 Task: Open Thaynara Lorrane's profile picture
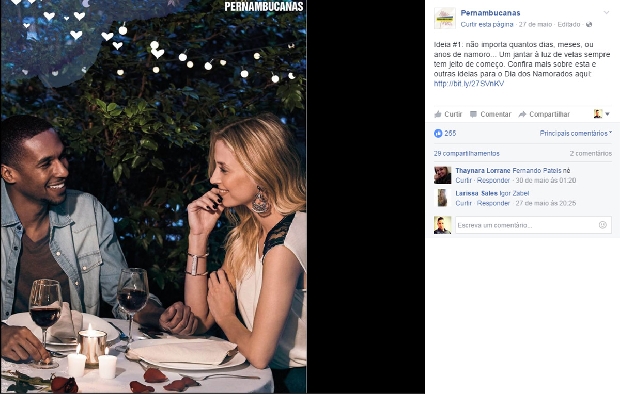(x=442, y=175)
